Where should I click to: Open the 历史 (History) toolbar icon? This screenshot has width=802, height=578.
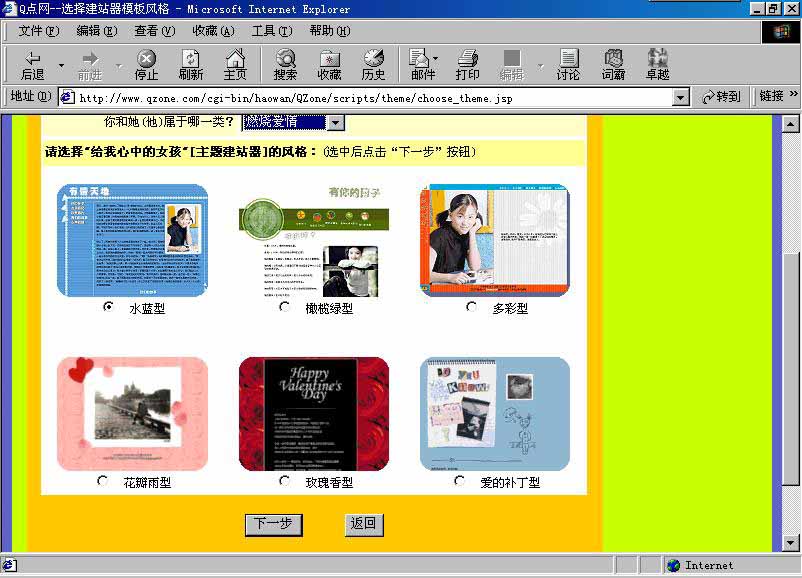(374, 62)
